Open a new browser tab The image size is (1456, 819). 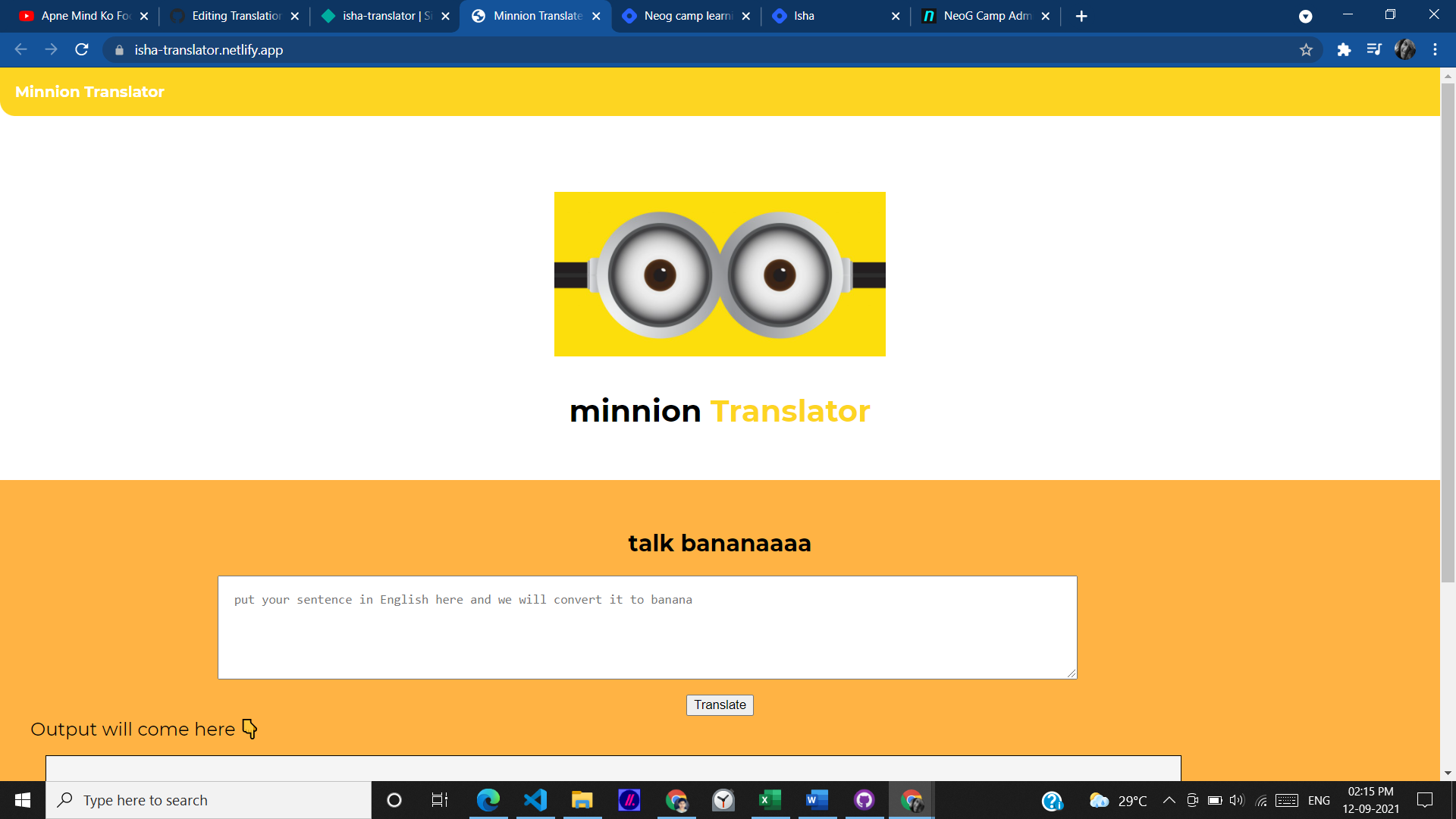tap(1081, 16)
